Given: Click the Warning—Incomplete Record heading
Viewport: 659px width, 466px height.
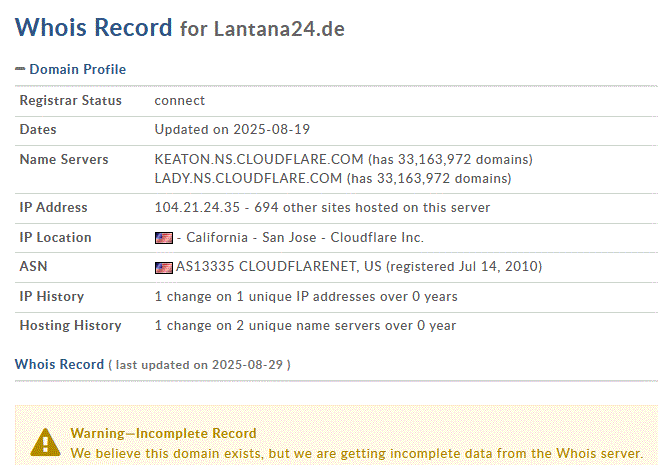Looking at the screenshot, I should 163,433.
